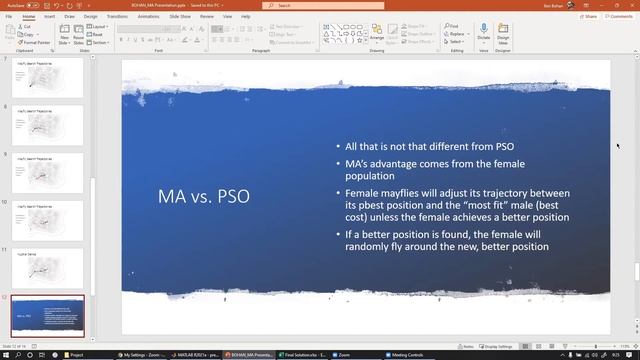640x360 pixels.
Task: Click the Replace button
Action: point(454,34)
